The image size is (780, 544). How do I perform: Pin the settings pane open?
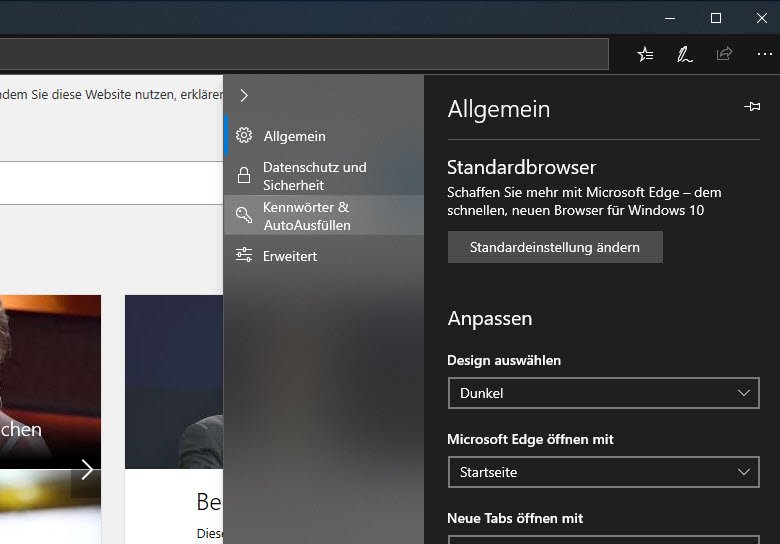[752, 106]
